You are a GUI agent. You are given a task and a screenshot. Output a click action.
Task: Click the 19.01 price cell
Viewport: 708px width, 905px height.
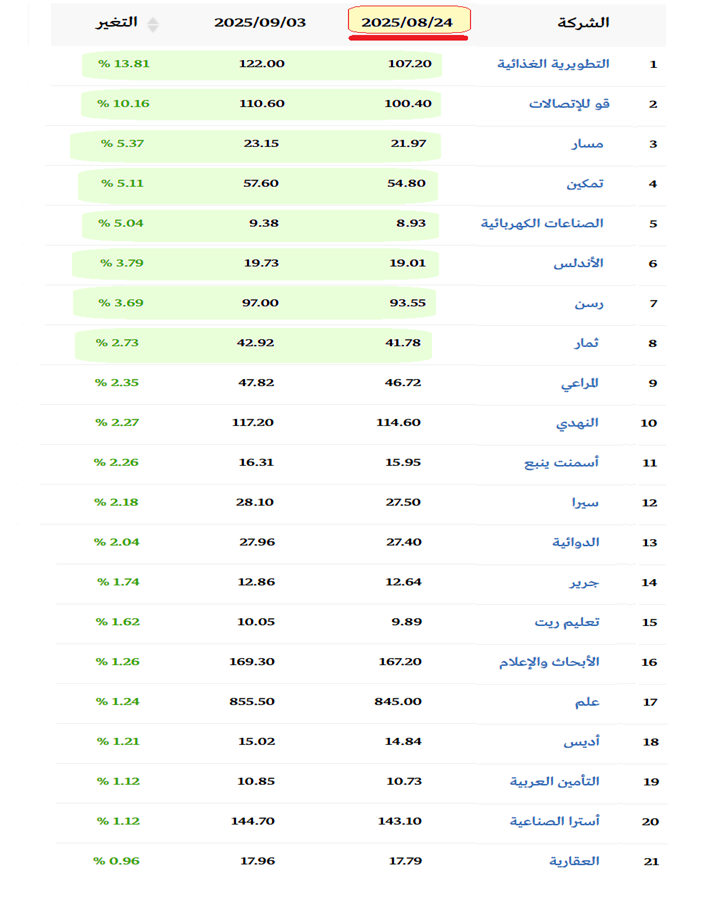click(407, 263)
